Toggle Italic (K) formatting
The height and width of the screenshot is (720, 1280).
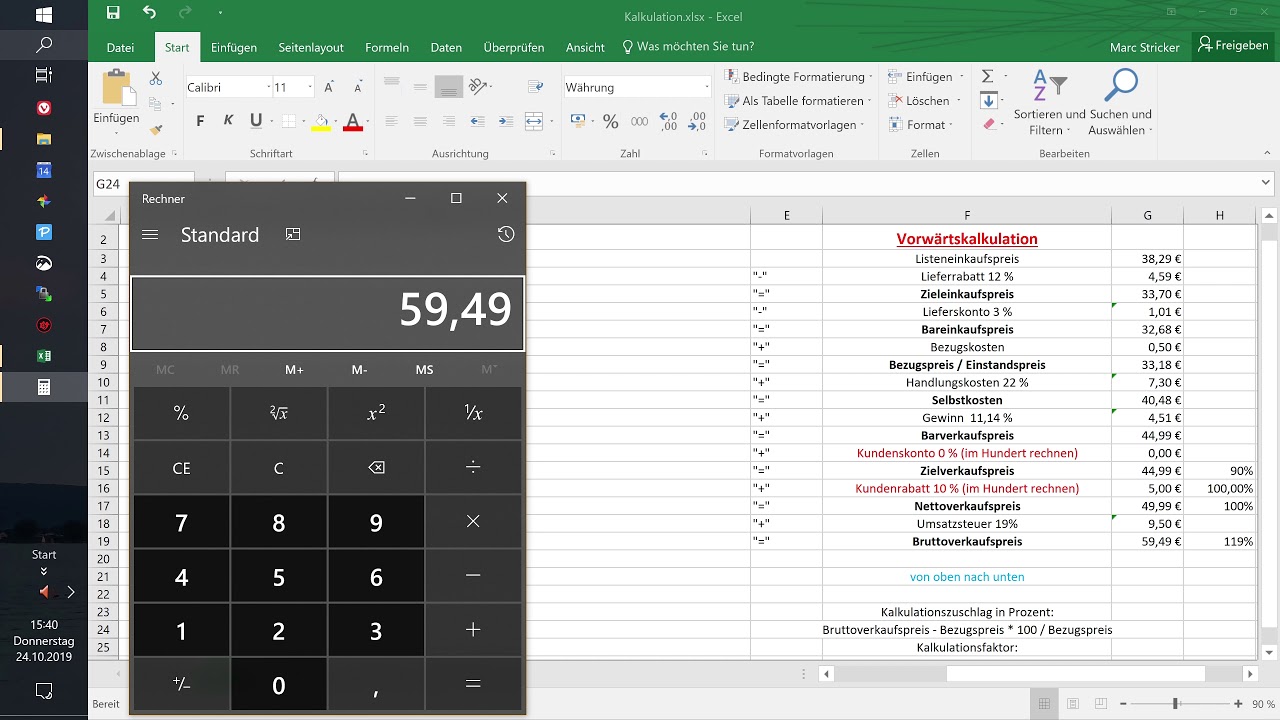pos(228,121)
